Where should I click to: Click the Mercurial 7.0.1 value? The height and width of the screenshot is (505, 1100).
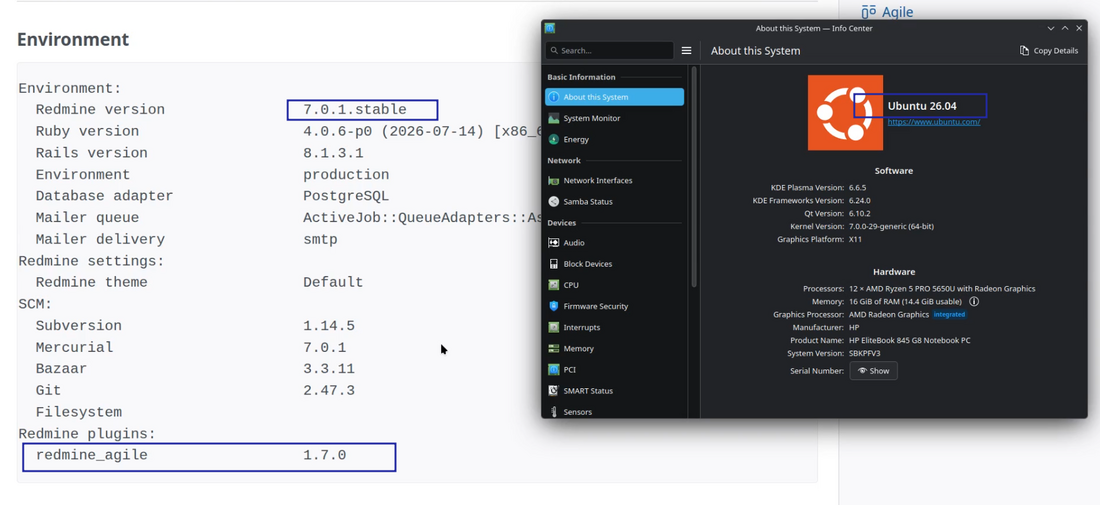point(325,347)
